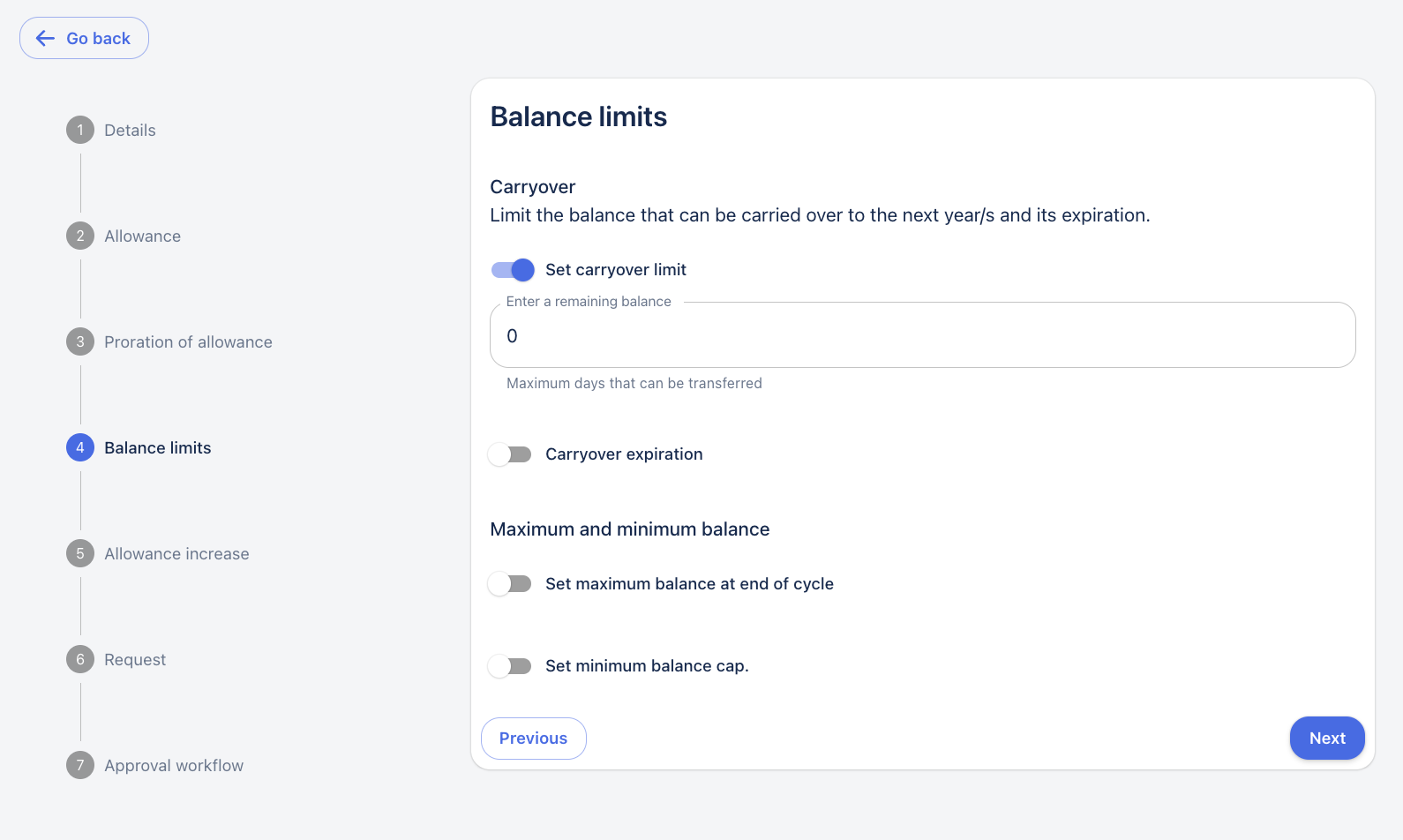The height and width of the screenshot is (840, 1403).
Task: Turn on maximum balance at end of cycle
Action: [x=511, y=584]
